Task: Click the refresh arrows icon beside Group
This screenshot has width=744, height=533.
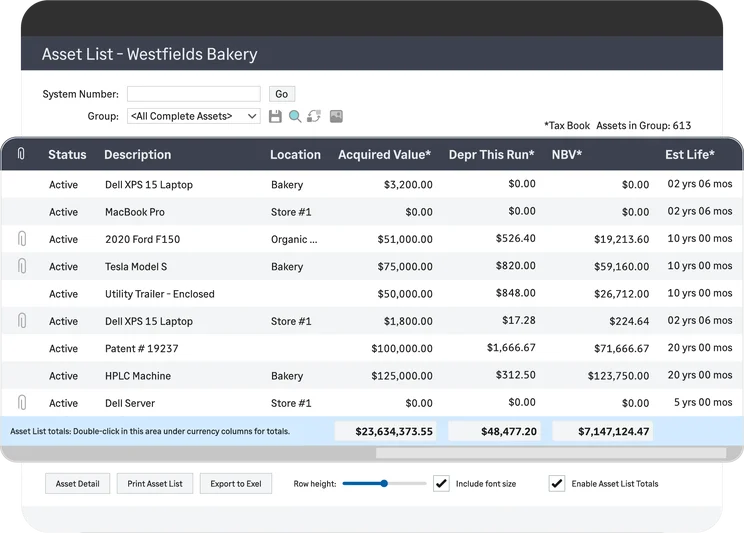Action: pyautogui.click(x=314, y=116)
